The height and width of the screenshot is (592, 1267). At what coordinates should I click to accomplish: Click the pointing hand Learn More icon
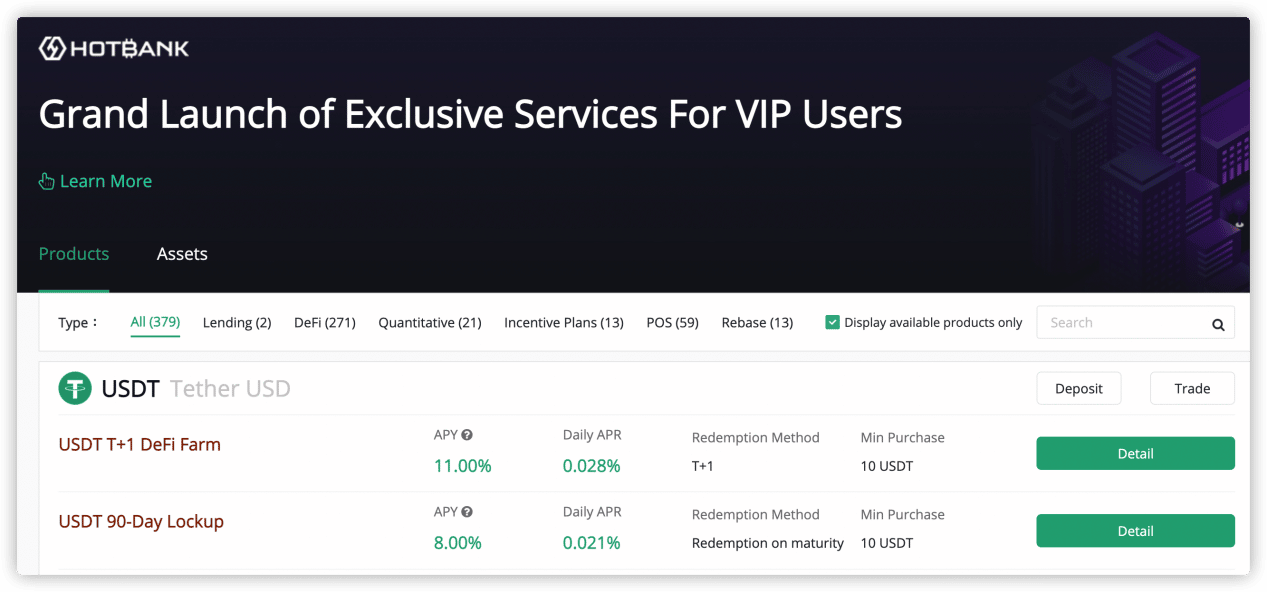[x=46, y=181]
